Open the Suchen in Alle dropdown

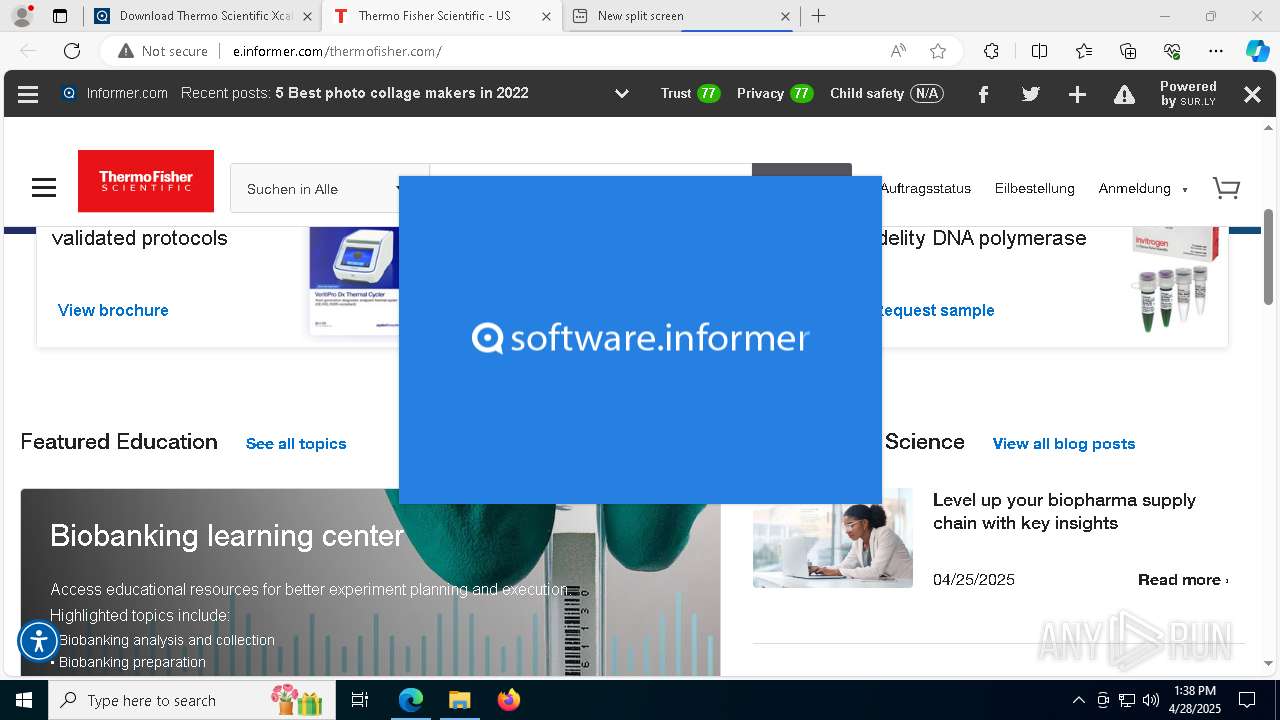pyautogui.click(x=315, y=189)
